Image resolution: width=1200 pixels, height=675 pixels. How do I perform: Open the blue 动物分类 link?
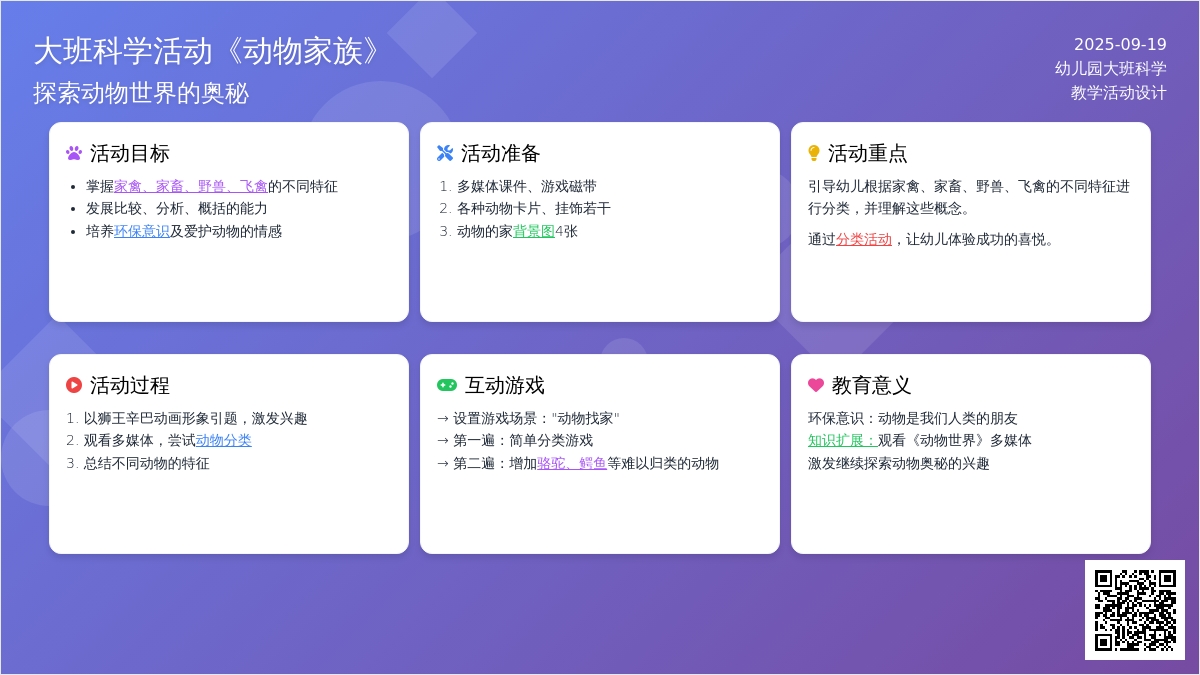coord(223,440)
